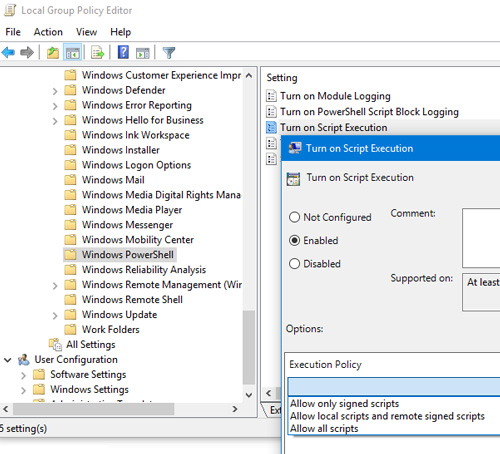This screenshot has height=454, width=500.
Task: Click the Windows Update folder icon
Action: [x=70, y=314]
